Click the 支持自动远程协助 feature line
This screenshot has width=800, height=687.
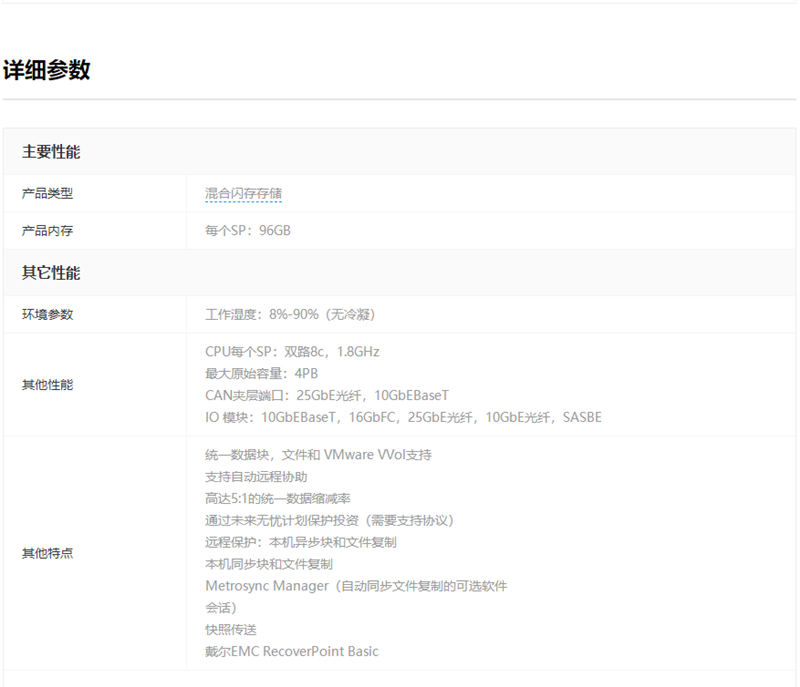(x=256, y=477)
